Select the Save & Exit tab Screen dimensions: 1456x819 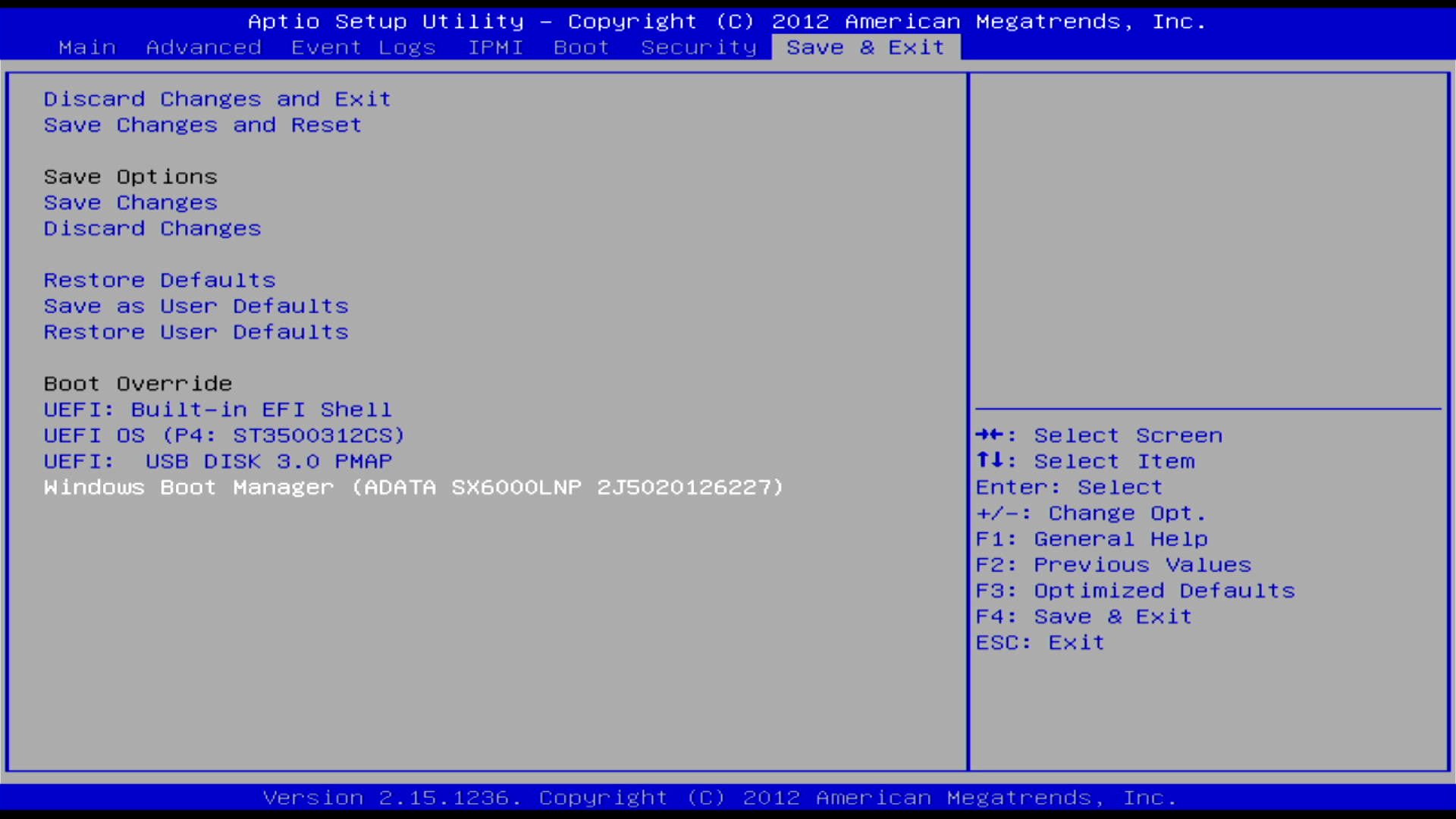click(865, 47)
